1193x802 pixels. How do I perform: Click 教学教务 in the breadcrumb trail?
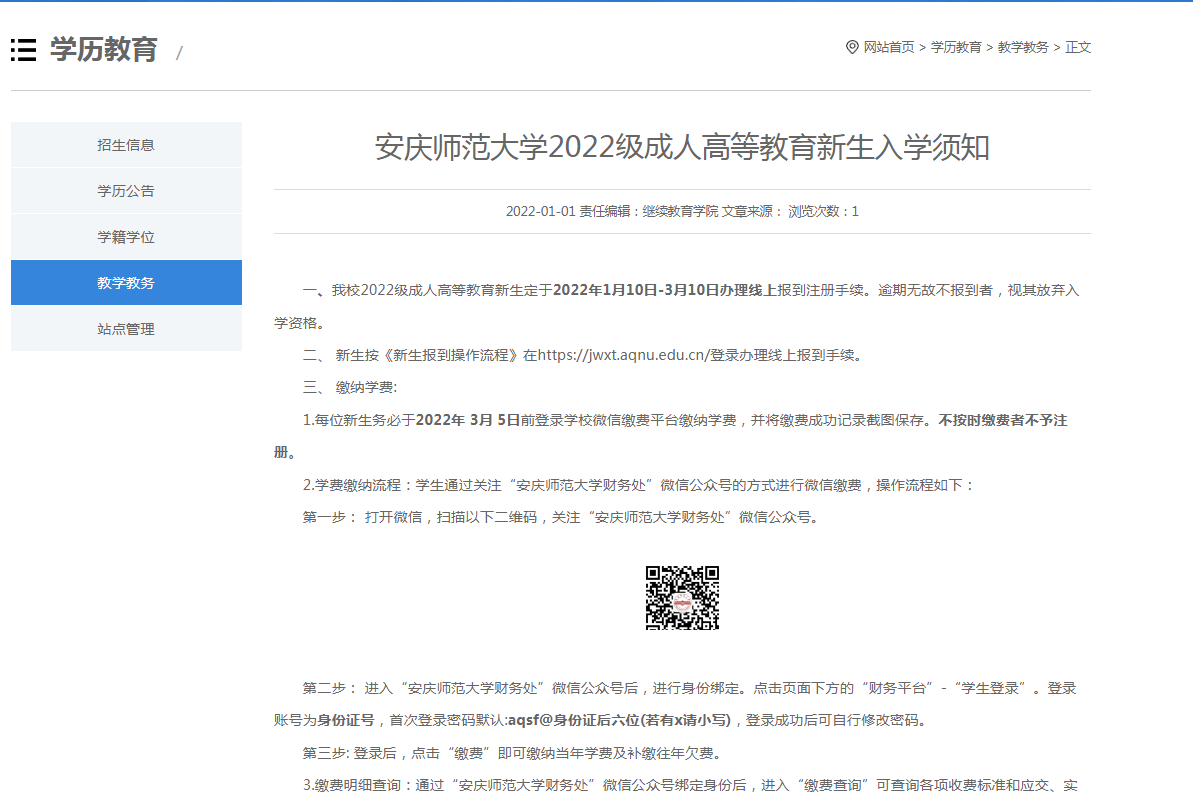pos(1023,47)
